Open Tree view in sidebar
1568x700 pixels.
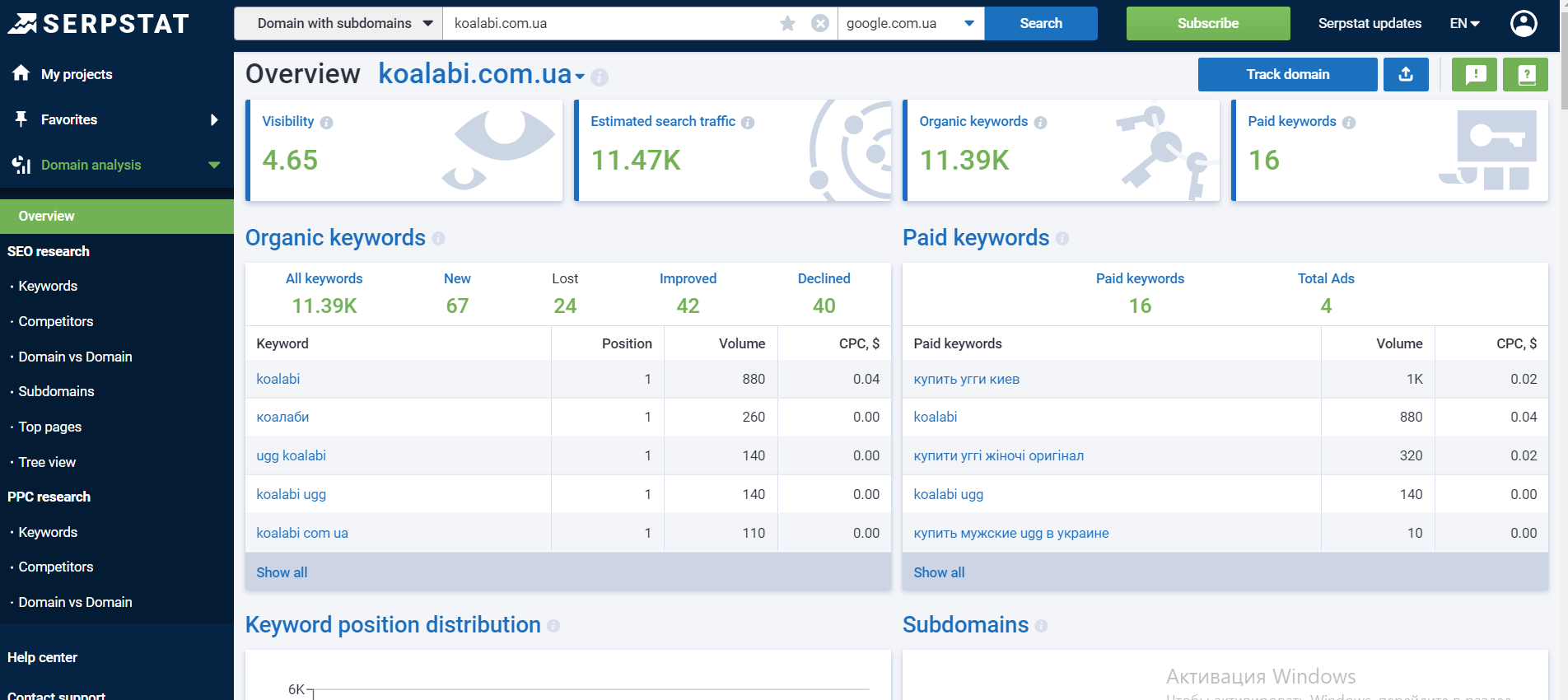point(47,462)
